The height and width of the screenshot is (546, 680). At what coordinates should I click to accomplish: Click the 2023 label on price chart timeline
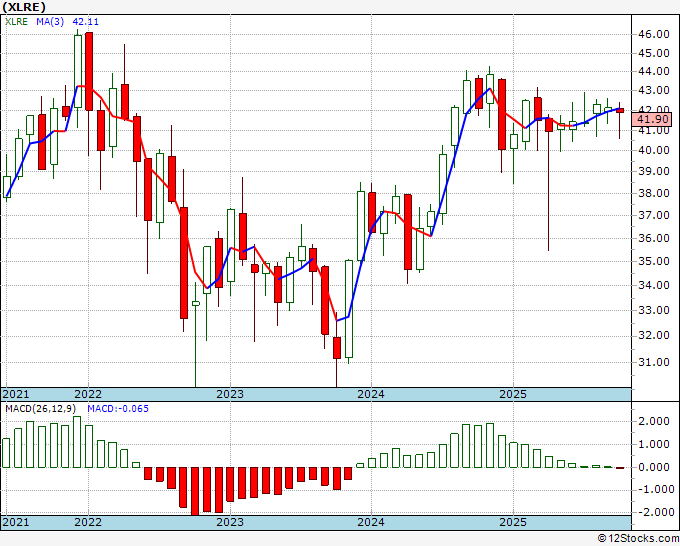pos(230,394)
